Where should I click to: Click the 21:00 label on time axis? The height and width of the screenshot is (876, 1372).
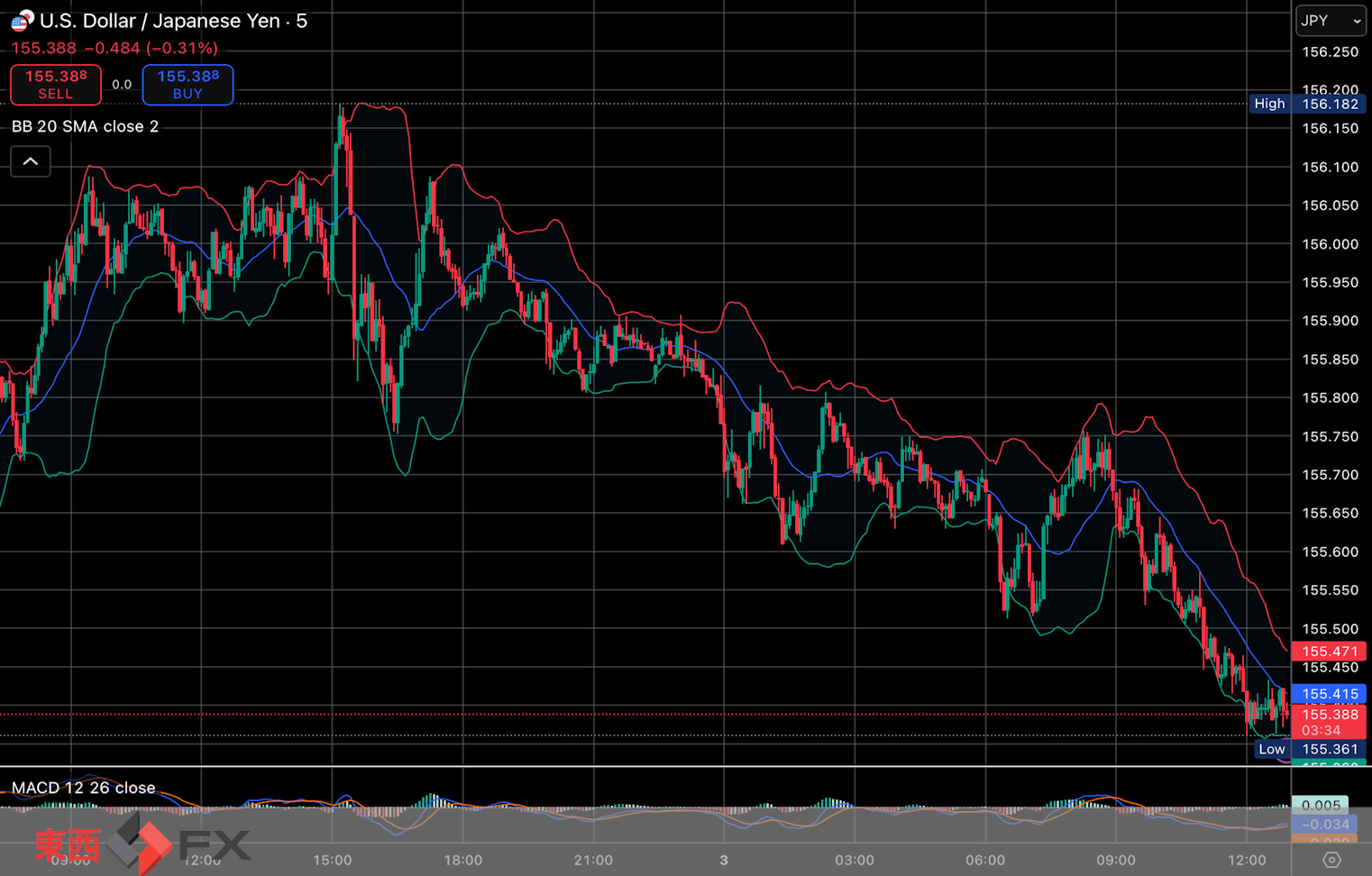click(593, 860)
